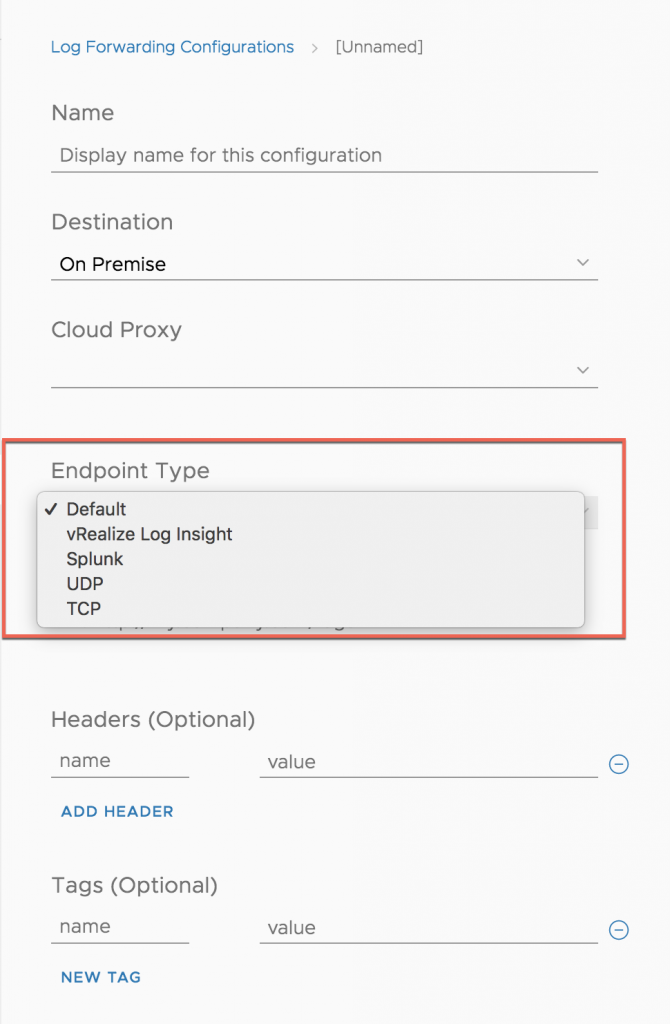The height and width of the screenshot is (1024, 670).
Task: Remove the Headers row with minus icon
Action: pyautogui.click(x=618, y=763)
